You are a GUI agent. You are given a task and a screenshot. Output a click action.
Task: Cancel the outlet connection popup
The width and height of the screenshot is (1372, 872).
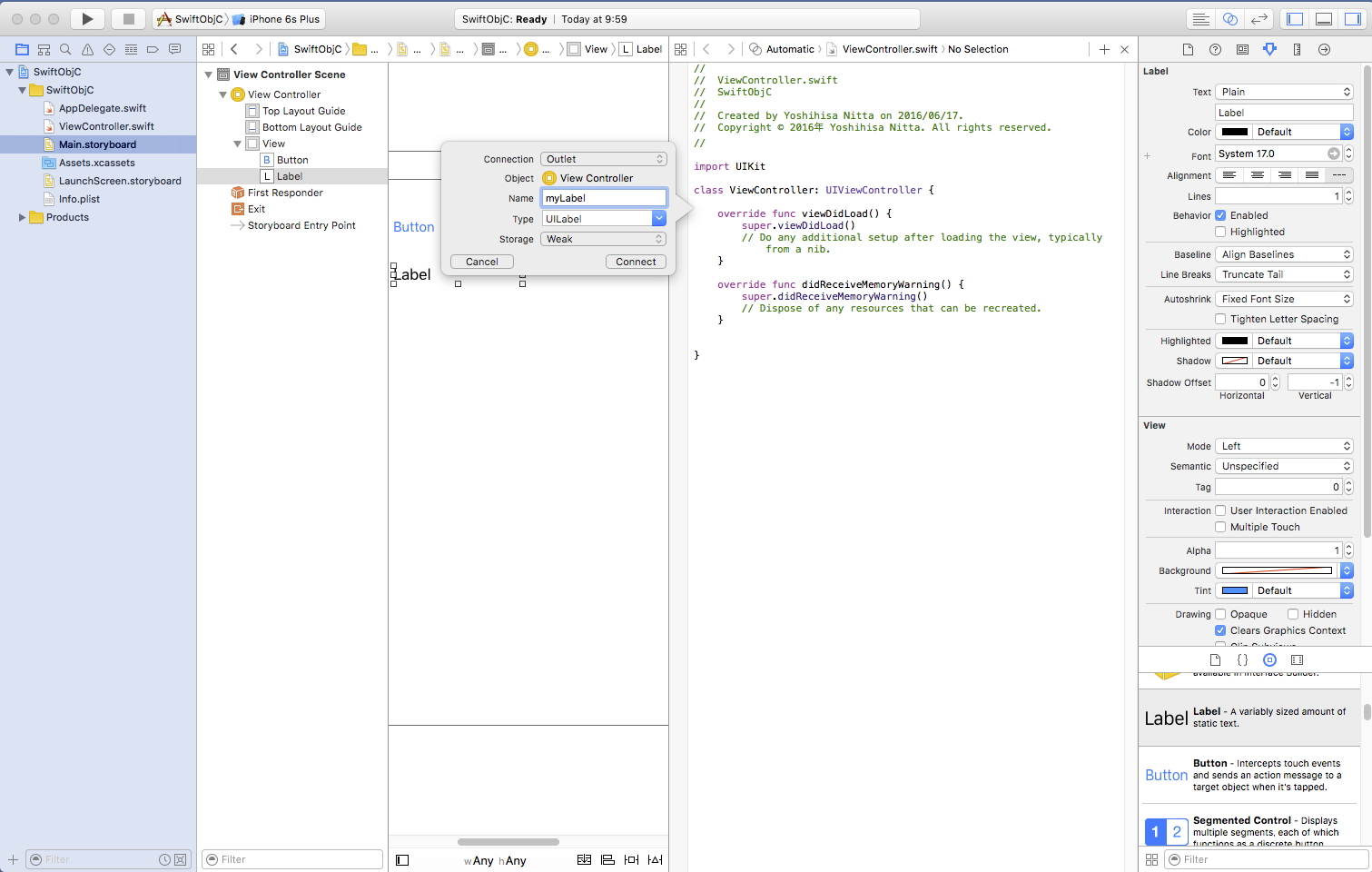pyautogui.click(x=481, y=262)
